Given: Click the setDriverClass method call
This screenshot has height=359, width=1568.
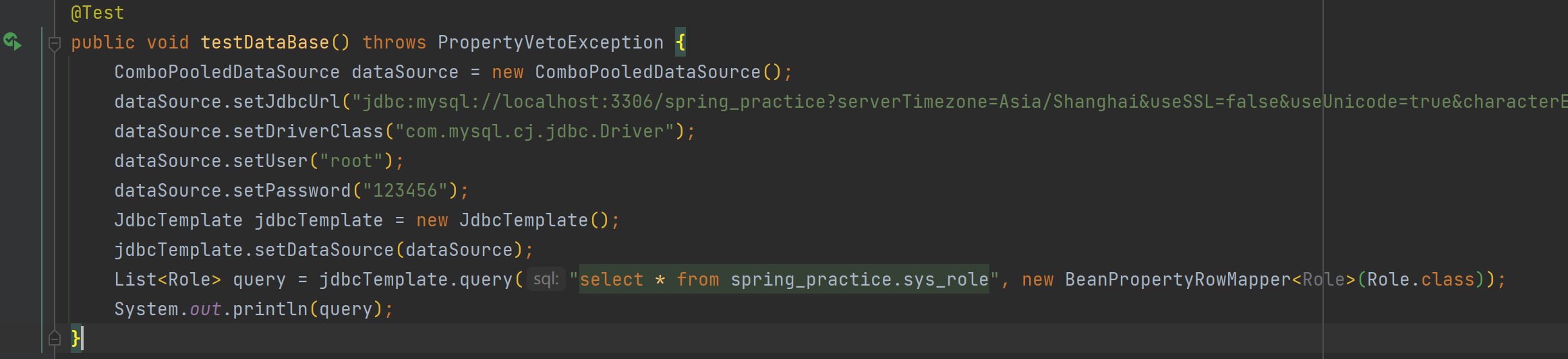Looking at the screenshot, I should click(308, 131).
